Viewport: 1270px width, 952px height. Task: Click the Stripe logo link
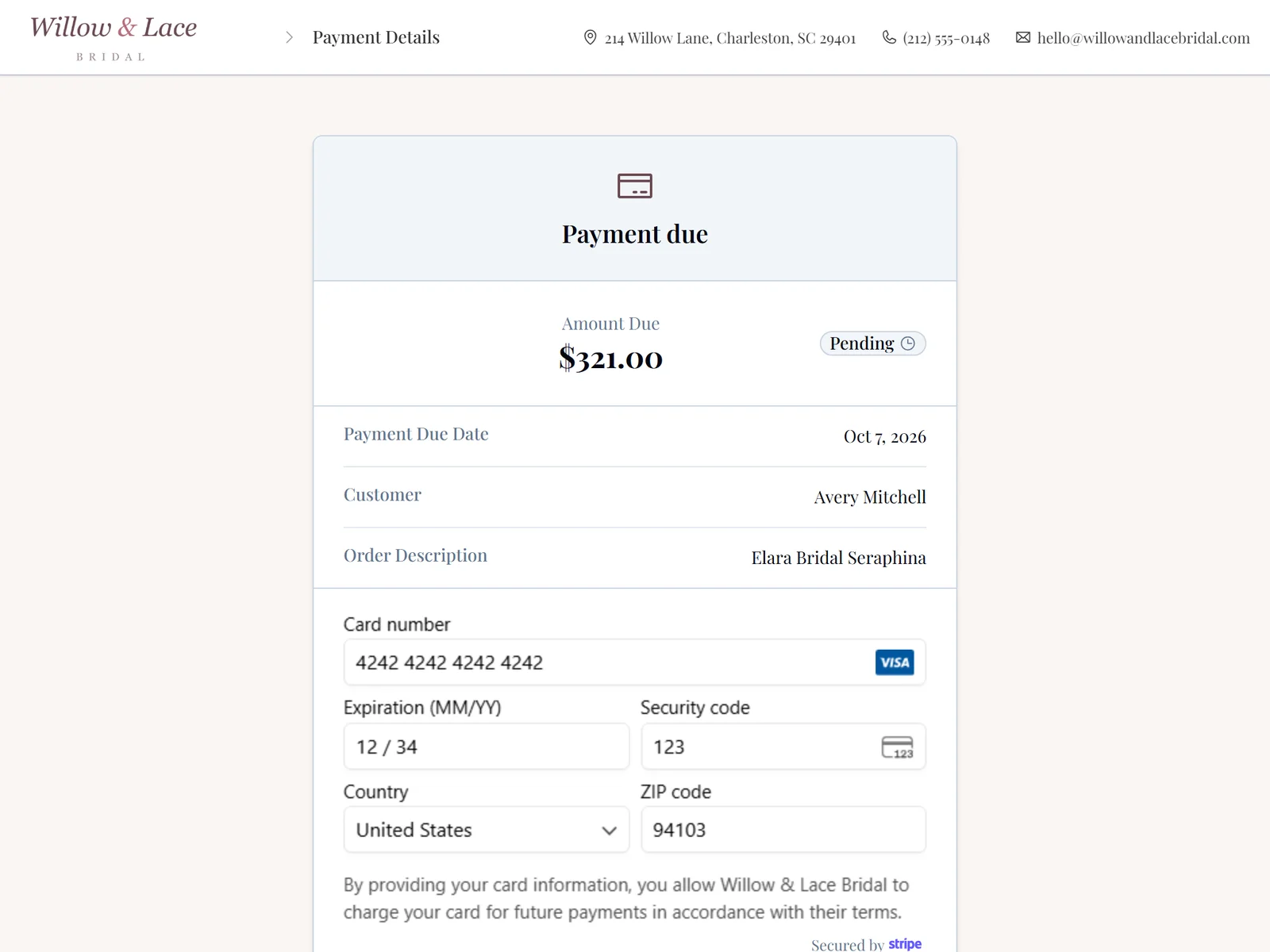click(x=905, y=944)
